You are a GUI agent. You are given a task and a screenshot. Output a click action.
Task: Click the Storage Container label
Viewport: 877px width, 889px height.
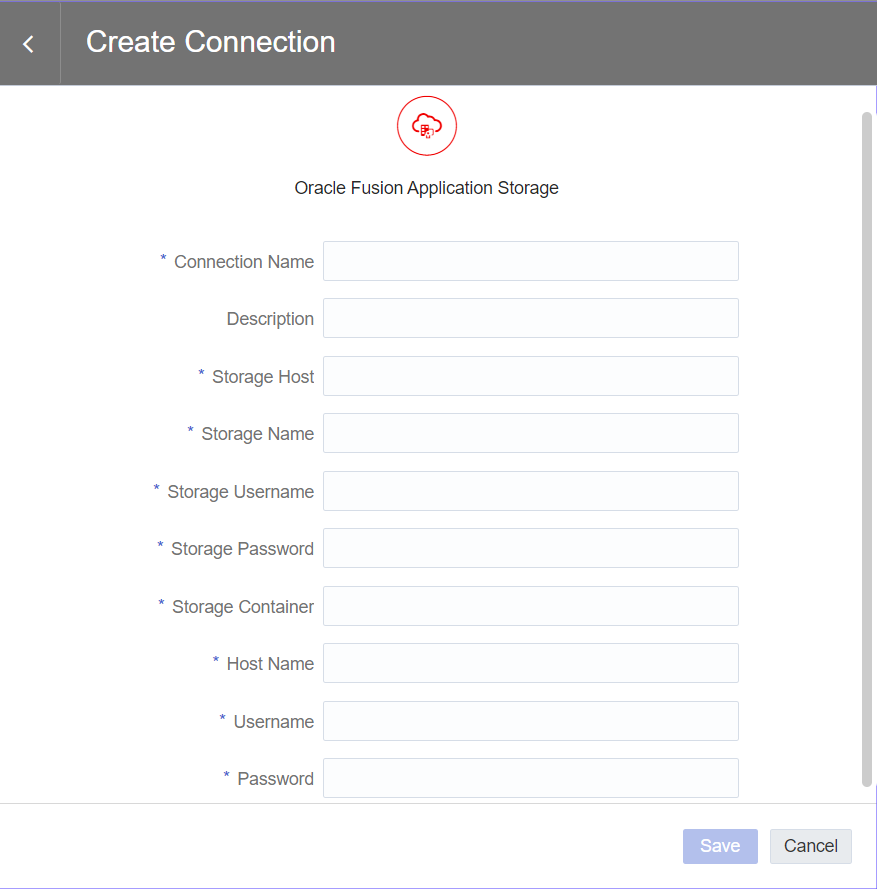tap(243, 607)
